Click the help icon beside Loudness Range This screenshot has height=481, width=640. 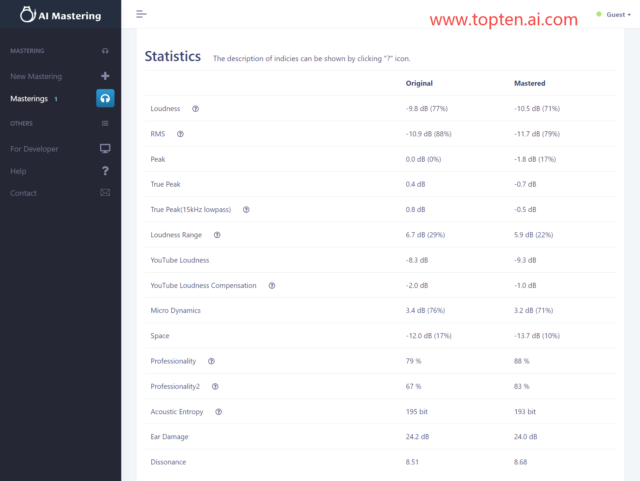(217, 235)
